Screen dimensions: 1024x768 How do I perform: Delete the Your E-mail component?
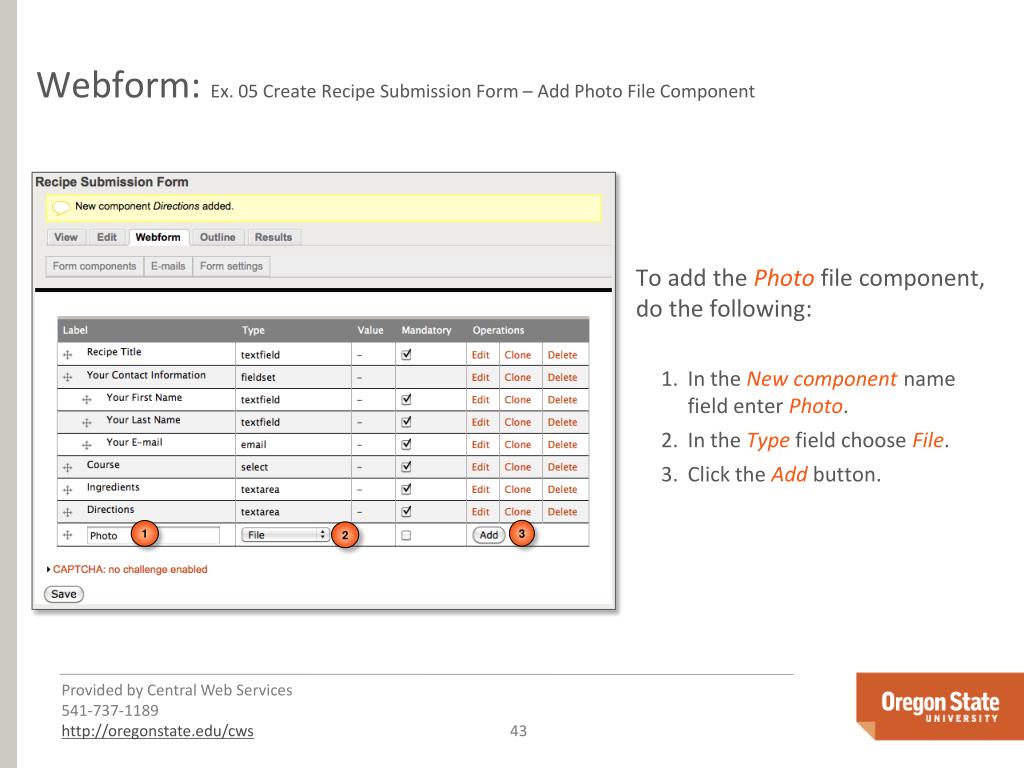[562, 444]
